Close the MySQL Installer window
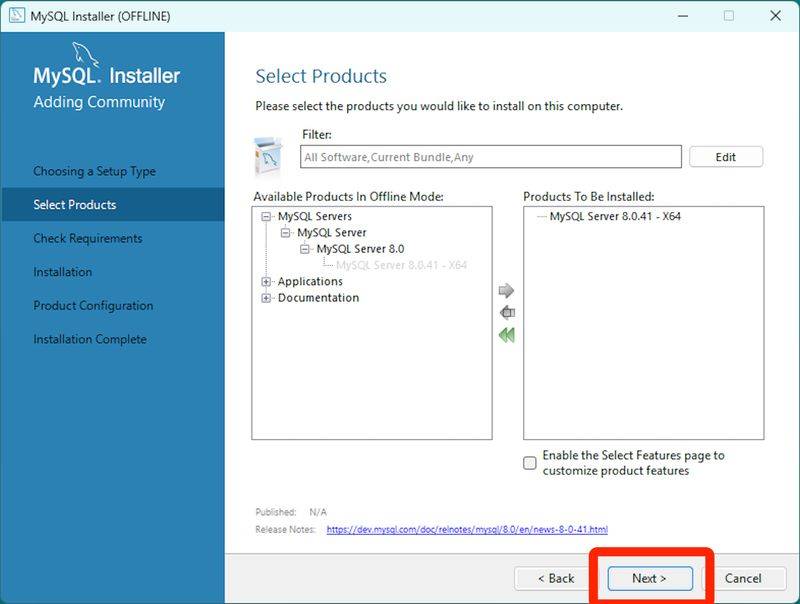The image size is (800, 604). 776,16
